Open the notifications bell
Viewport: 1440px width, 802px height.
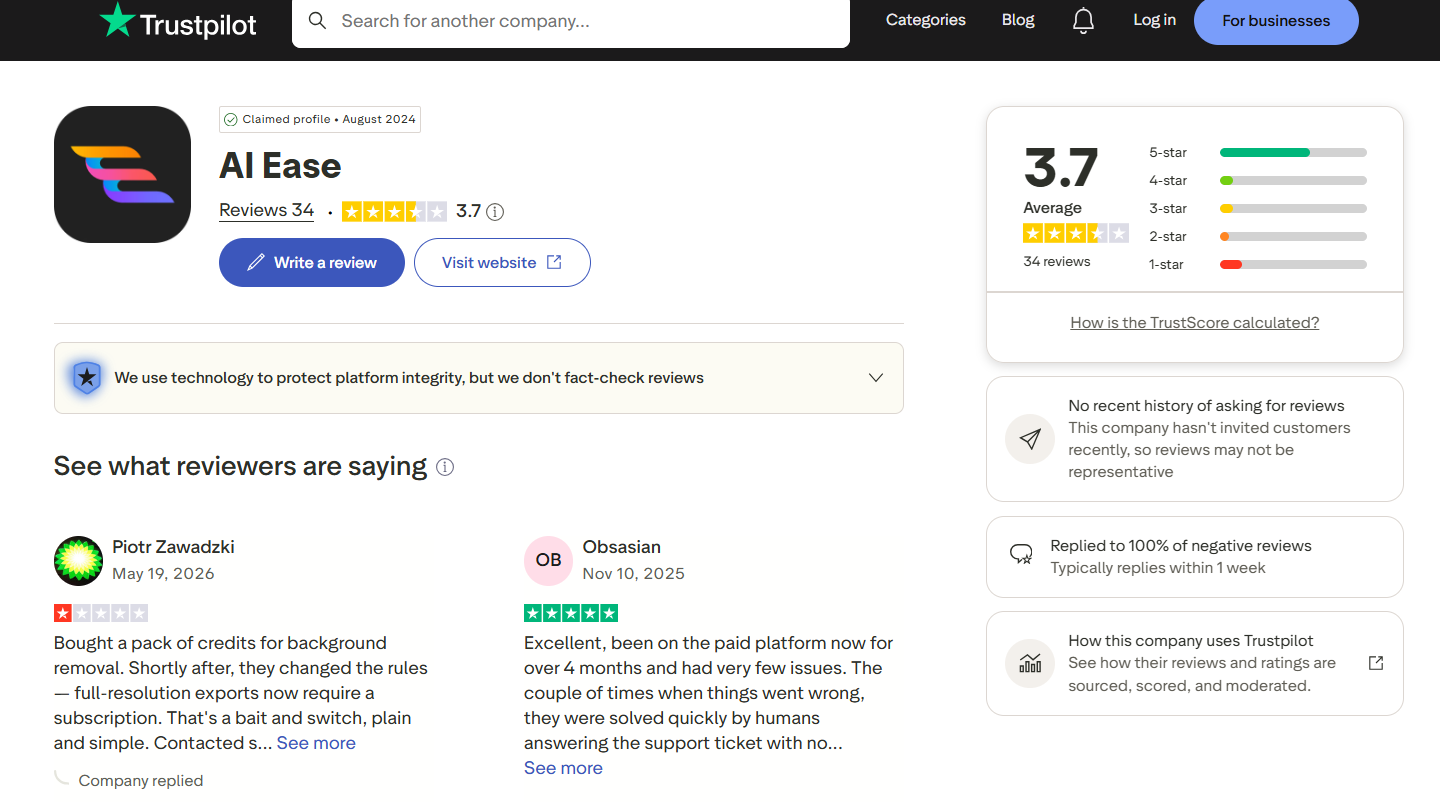tap(1083, 21)
